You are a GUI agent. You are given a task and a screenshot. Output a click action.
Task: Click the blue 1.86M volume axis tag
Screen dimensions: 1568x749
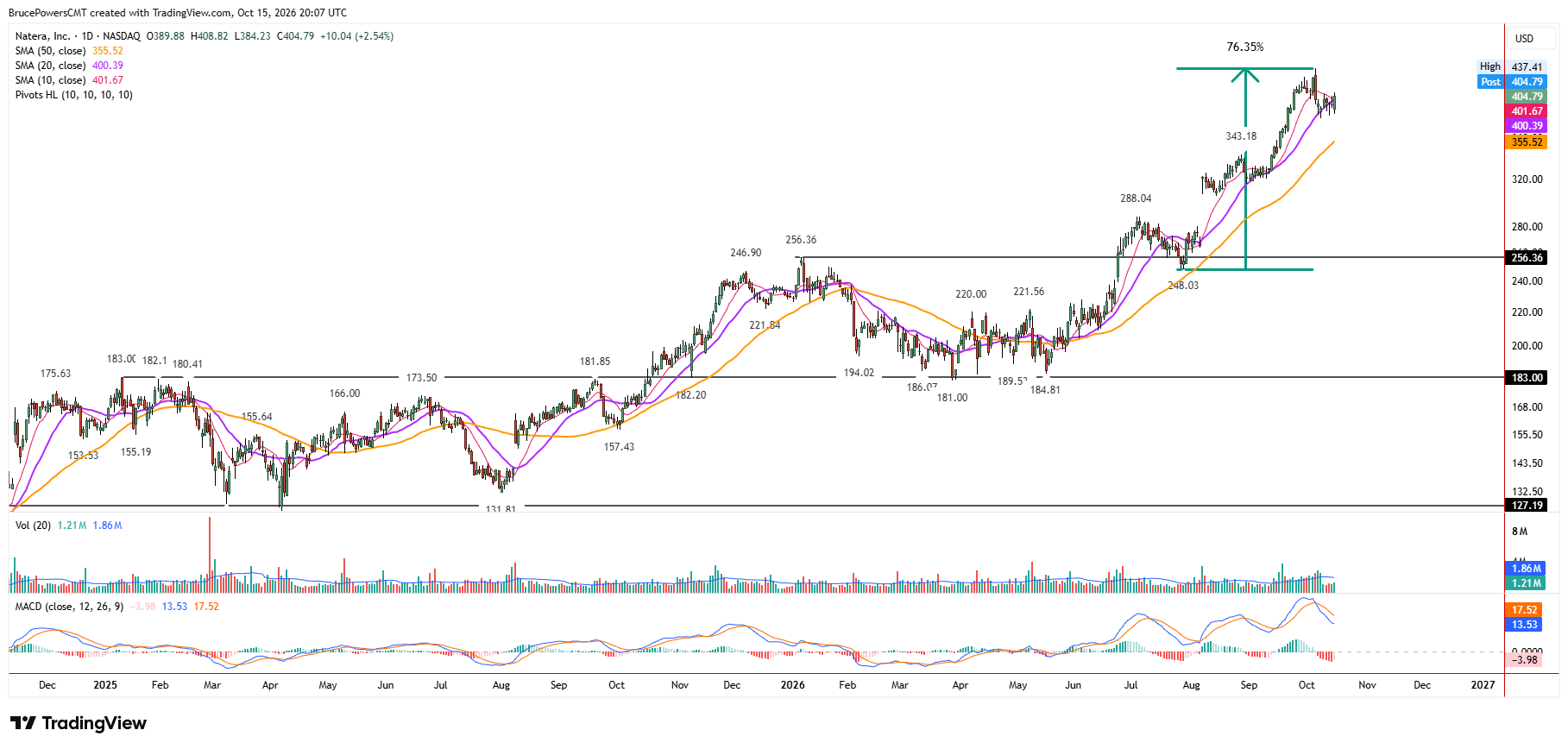1527,569
